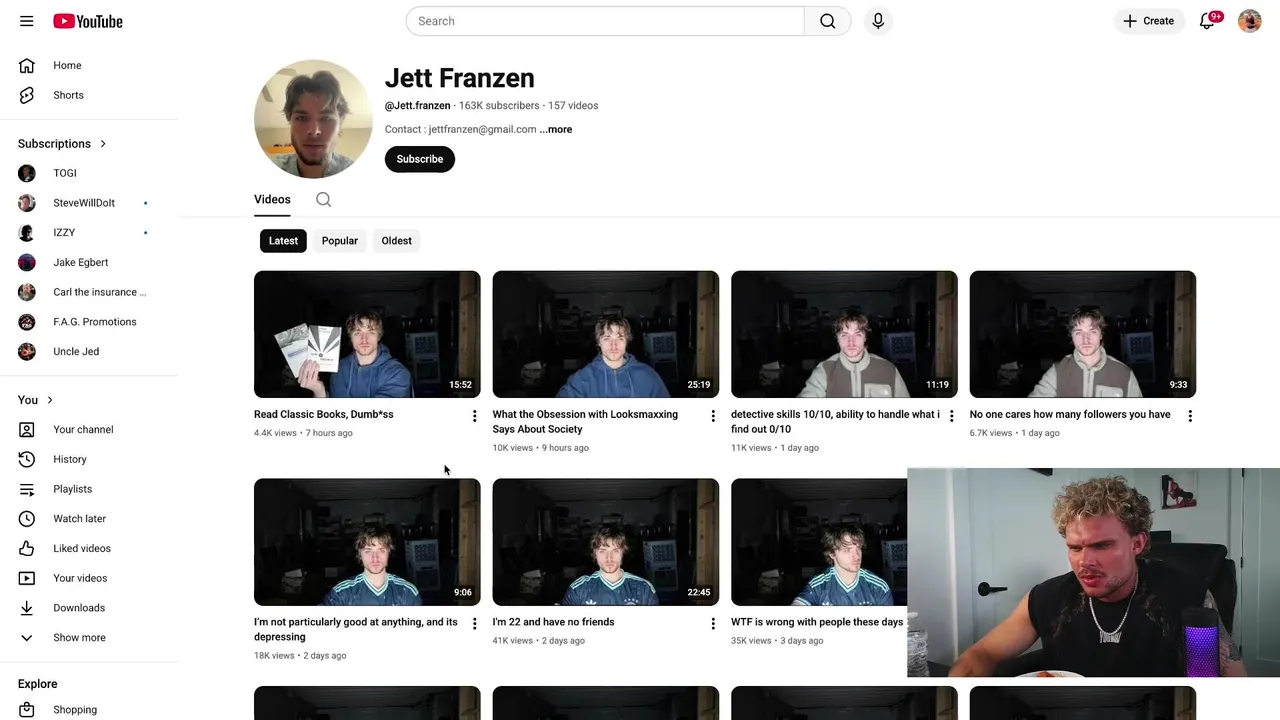
Task: Click into the Search field
Action: tap(605, 21)
